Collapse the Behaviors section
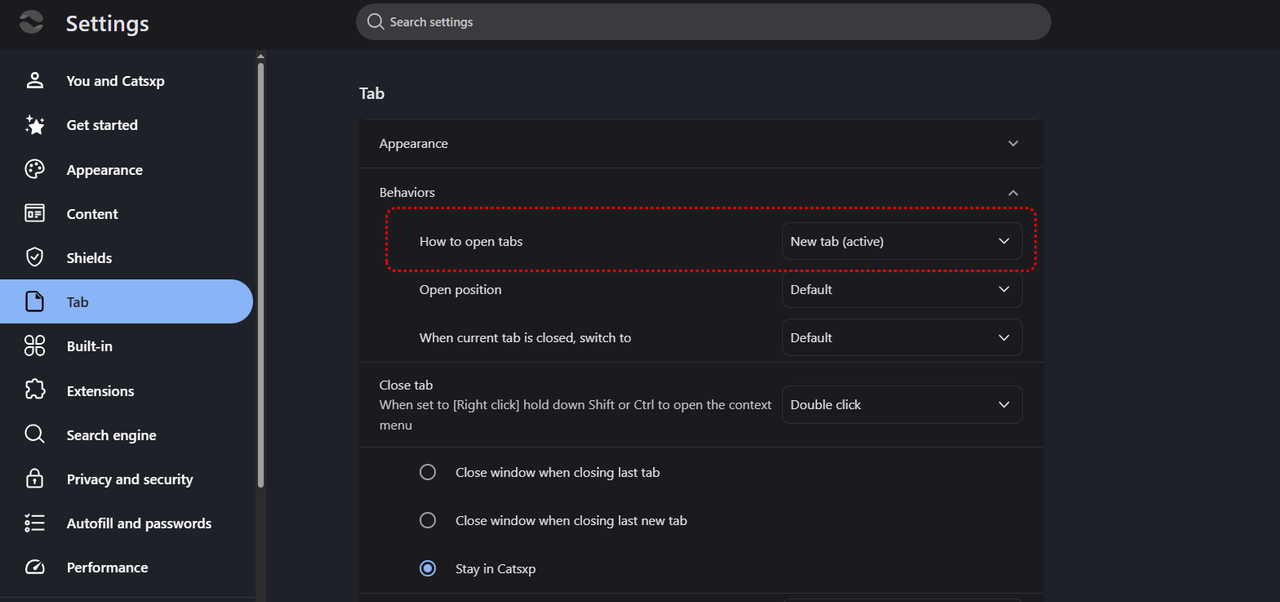This screenshot has height=602, width=1280. click(1013, 192)
